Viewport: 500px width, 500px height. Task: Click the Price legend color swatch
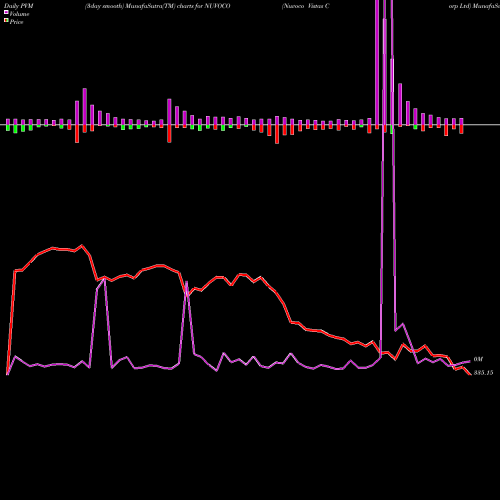(6, 21)
